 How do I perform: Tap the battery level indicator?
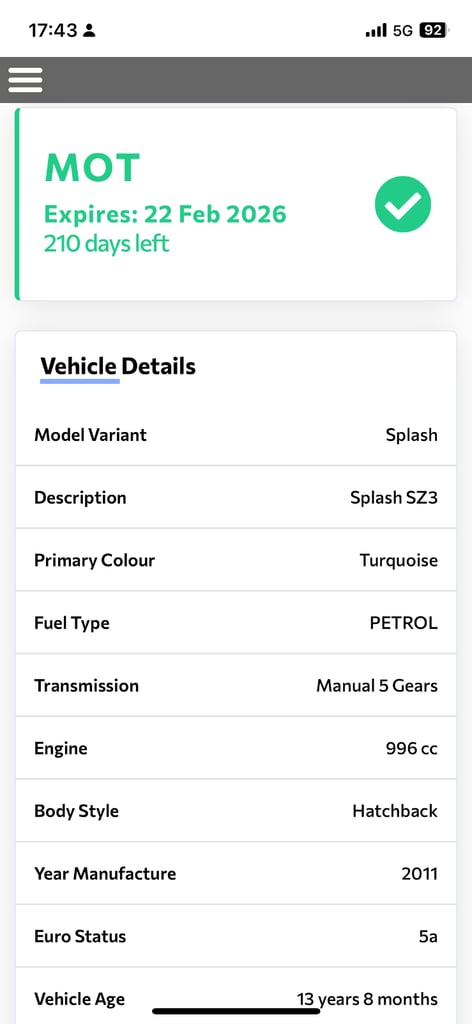433,31
